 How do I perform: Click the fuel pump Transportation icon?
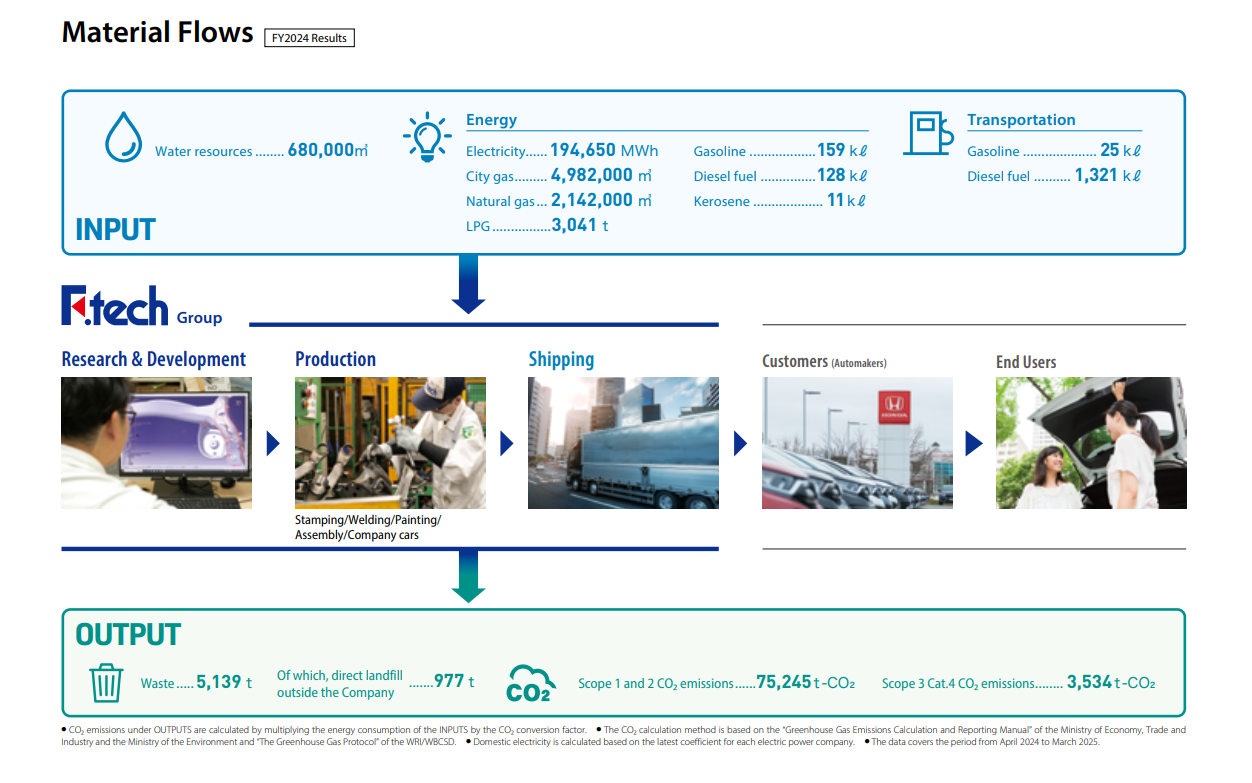click(928, 134)
